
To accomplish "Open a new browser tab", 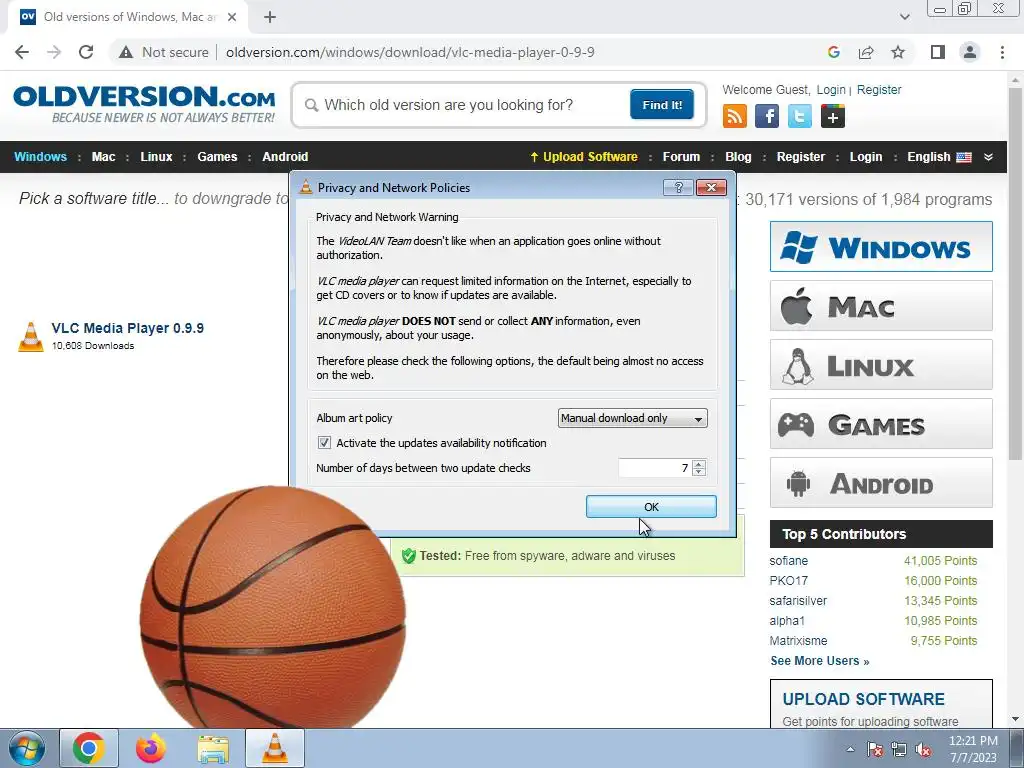I will coord(270,17).
